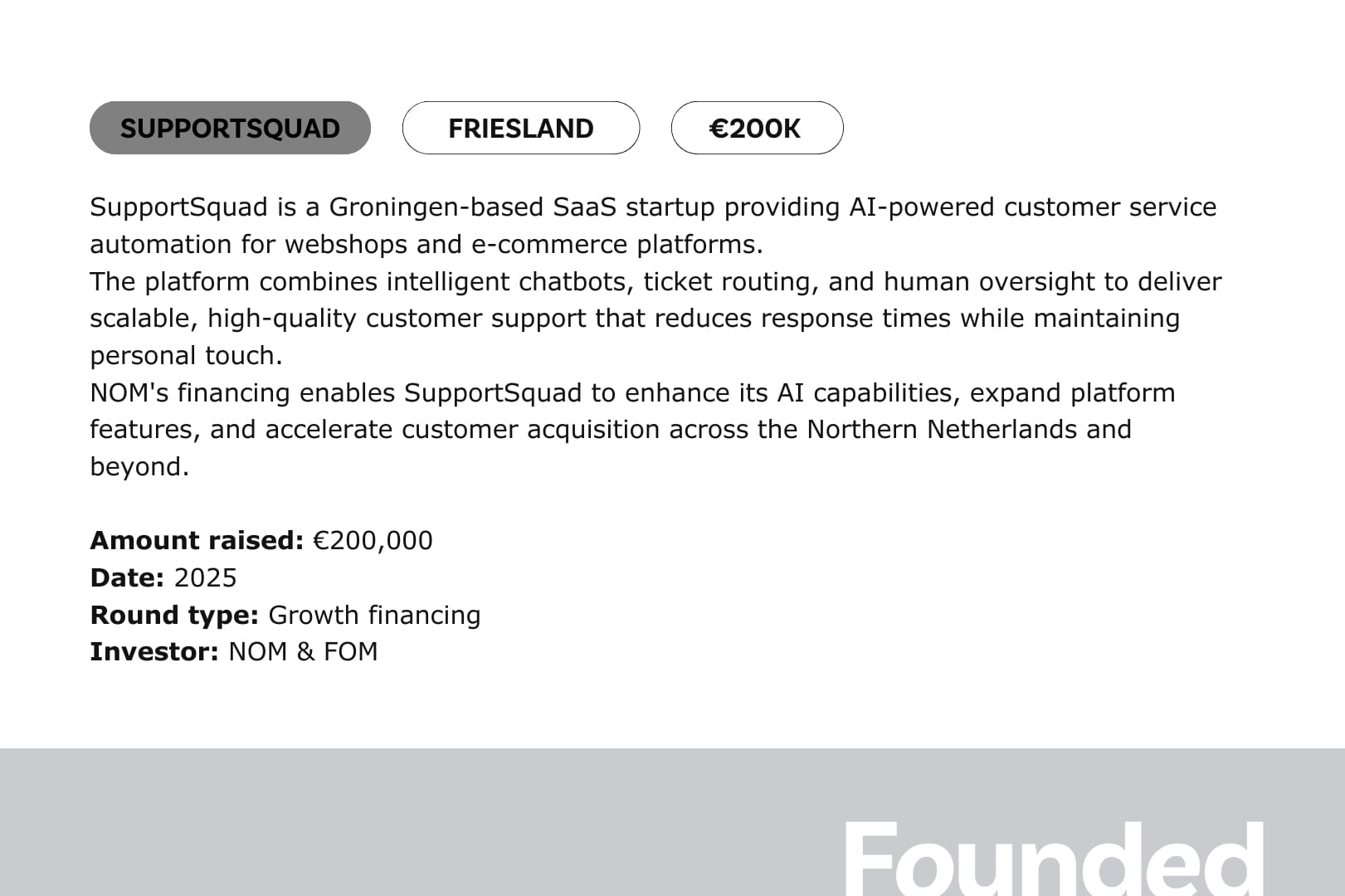
Task: Select the €200,000 amount value
Action: point(373,540)
